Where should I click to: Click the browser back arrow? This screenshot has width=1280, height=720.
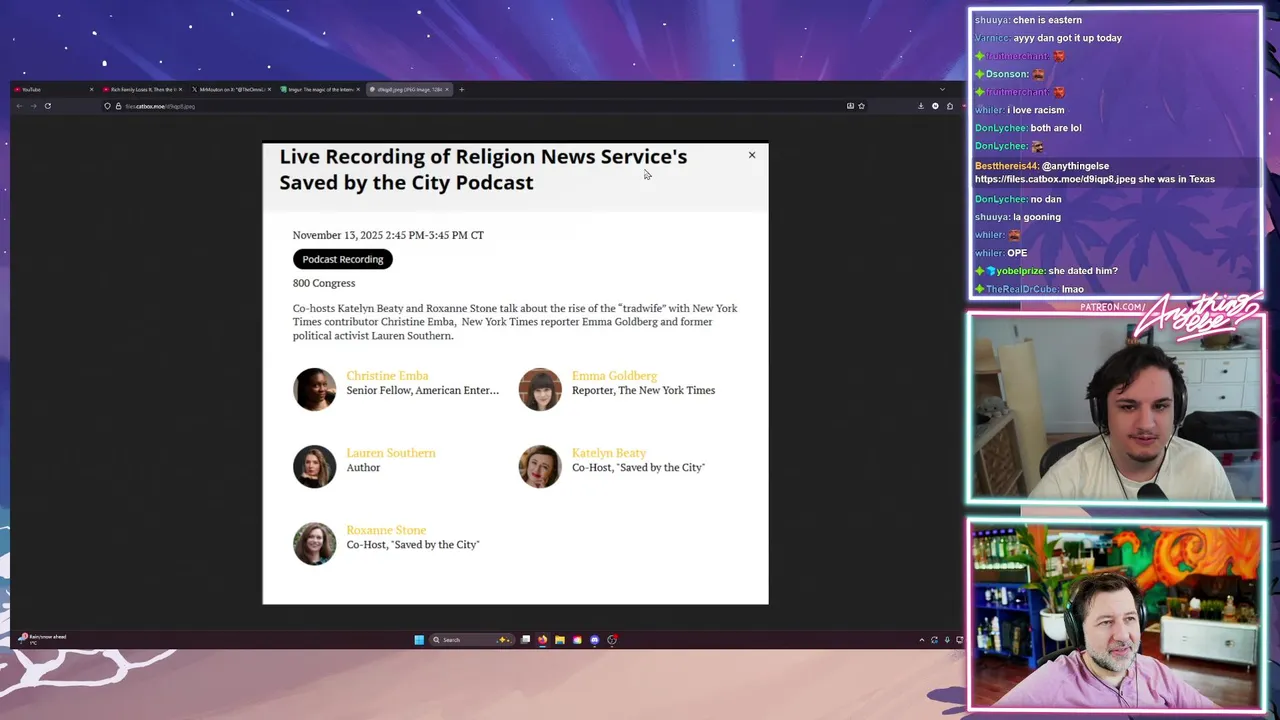tap(19, 106)
